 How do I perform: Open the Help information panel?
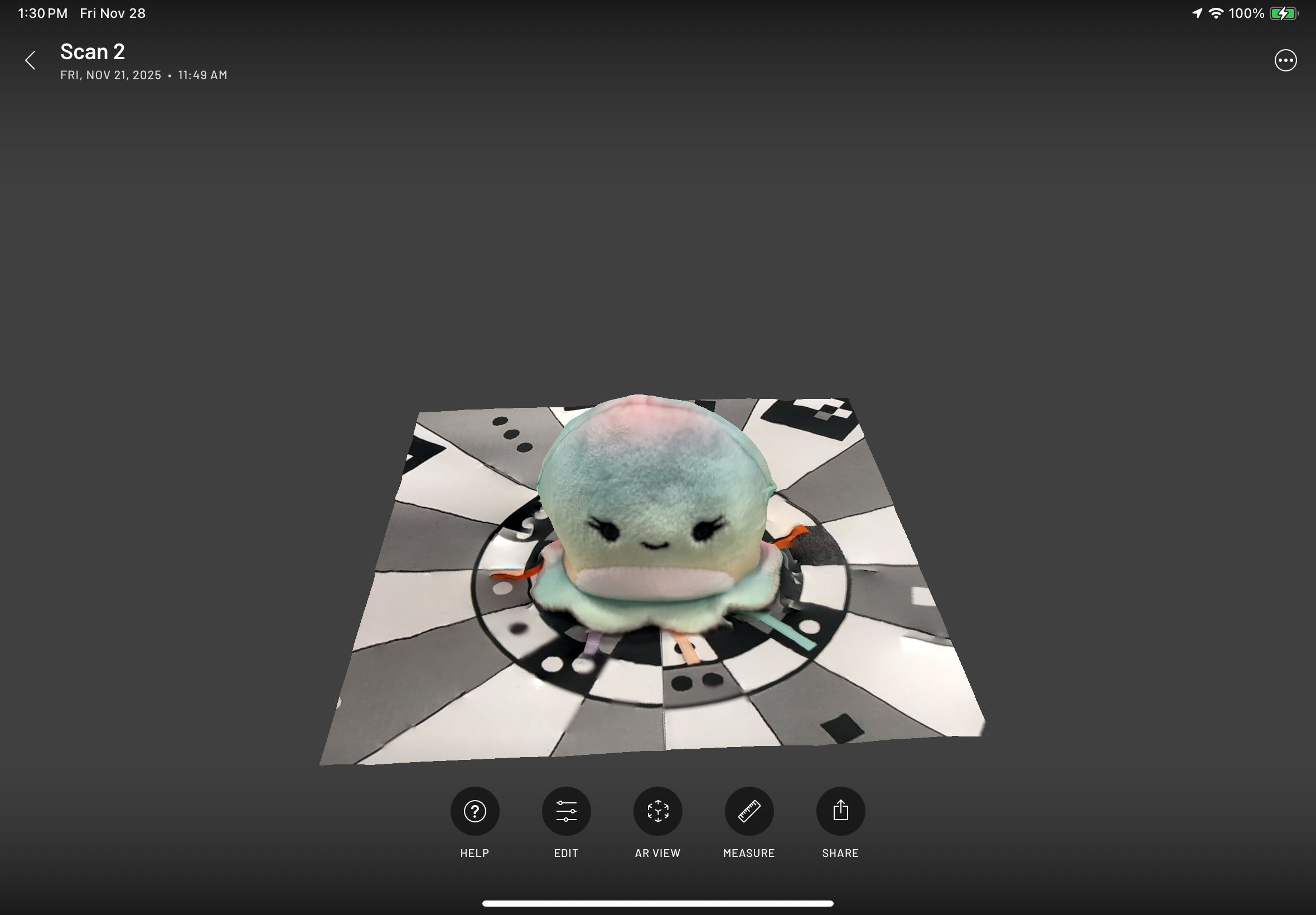475,811
